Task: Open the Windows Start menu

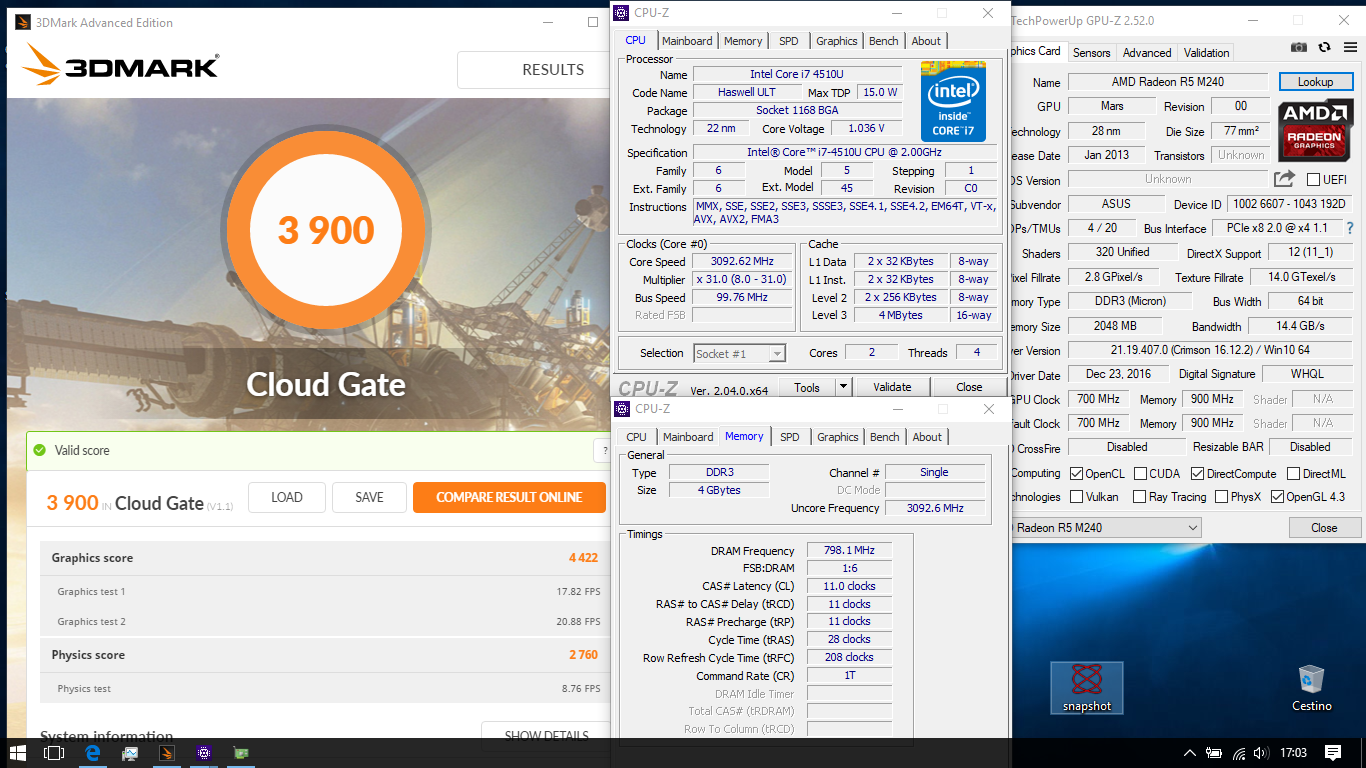Action: (18, 753)
